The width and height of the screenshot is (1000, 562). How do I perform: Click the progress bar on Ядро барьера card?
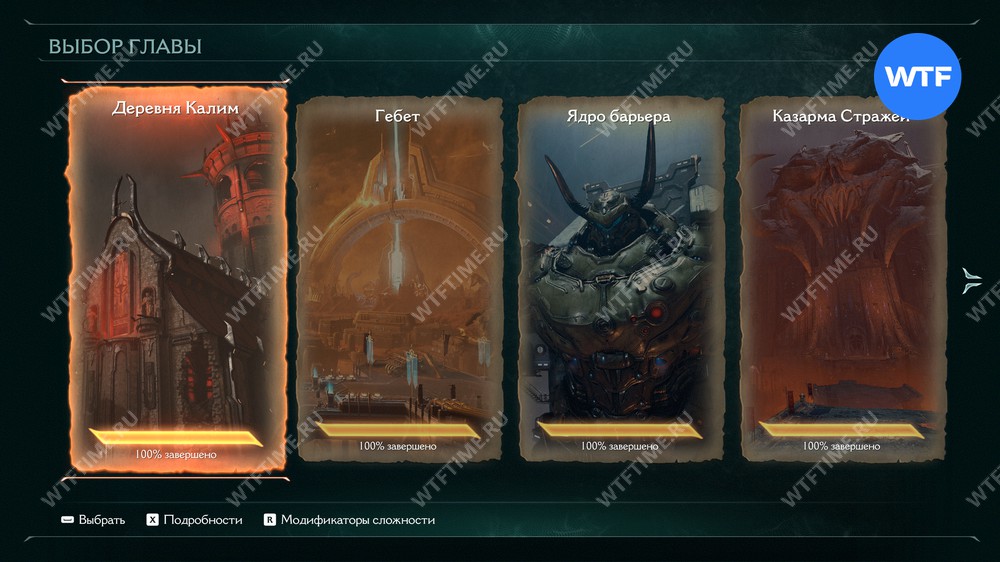(x=619, y=430)
